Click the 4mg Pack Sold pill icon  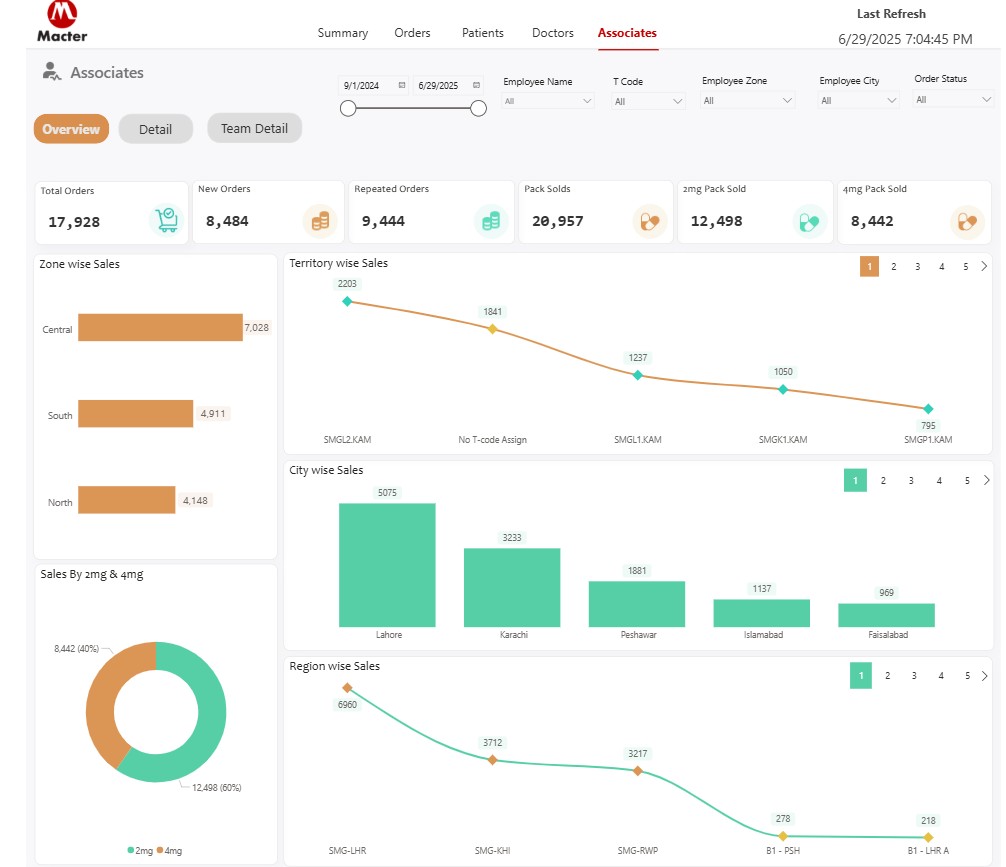coord(967,220)
